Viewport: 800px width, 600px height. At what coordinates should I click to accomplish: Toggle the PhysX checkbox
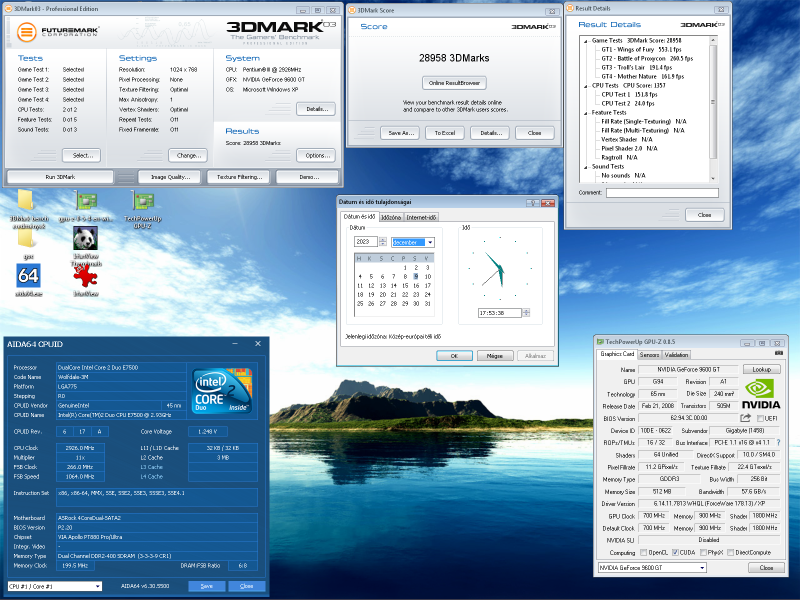point(704,553)
